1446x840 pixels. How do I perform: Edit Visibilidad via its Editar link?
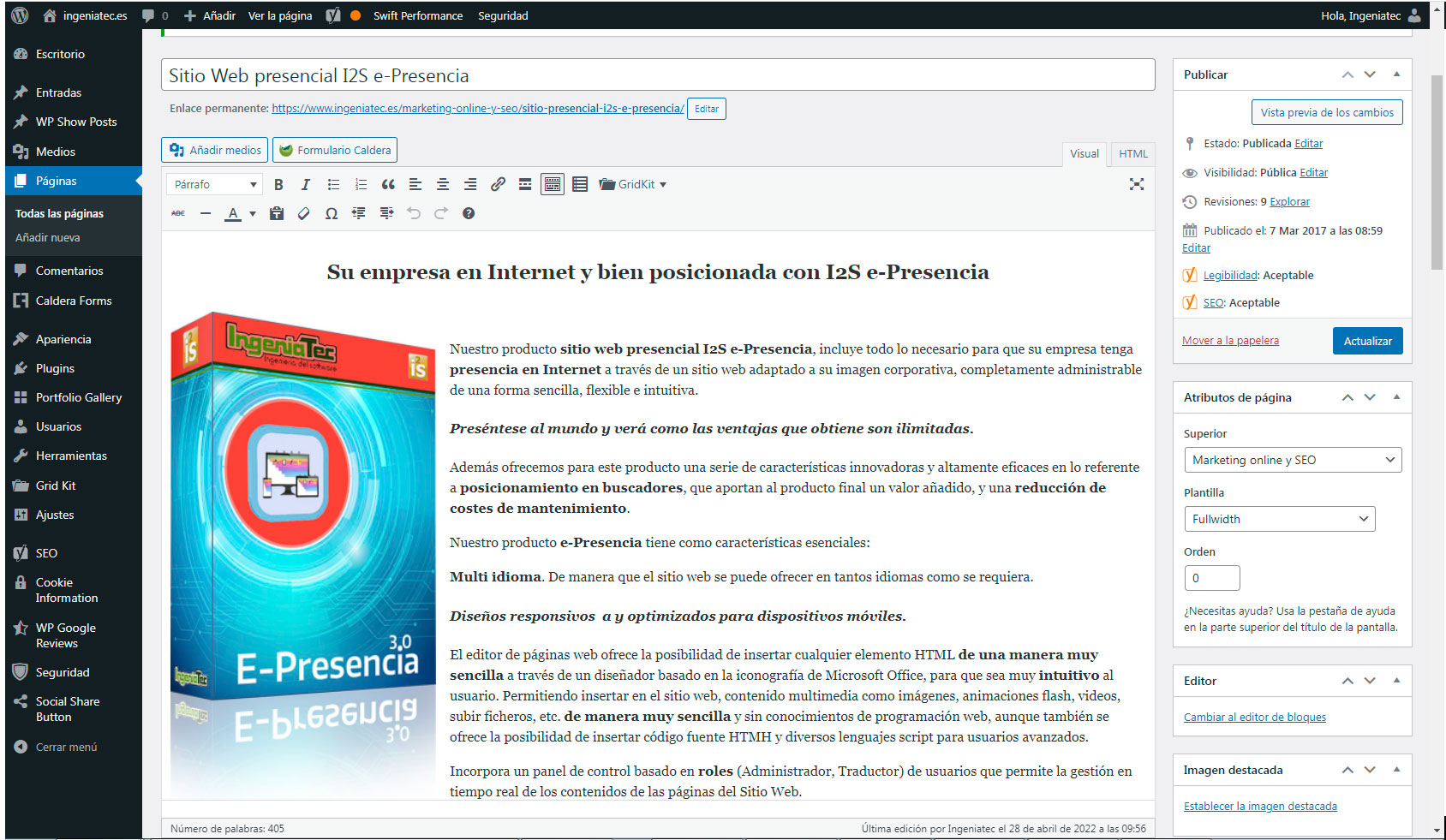(1313, 172)
